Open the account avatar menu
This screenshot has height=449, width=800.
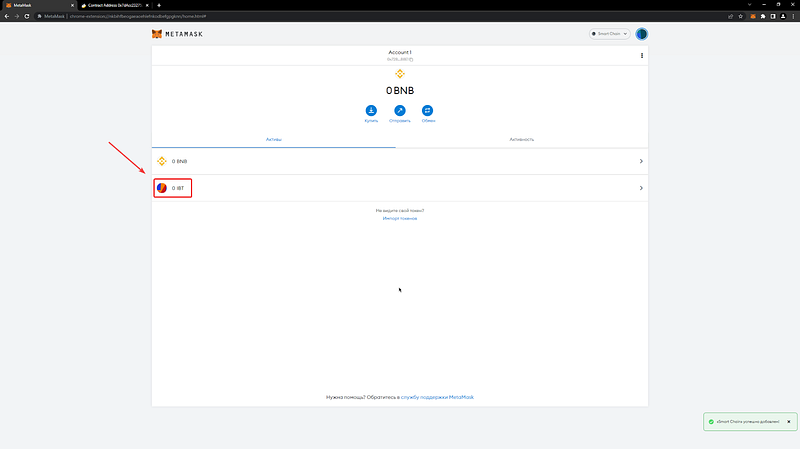[x=641, y=34]
